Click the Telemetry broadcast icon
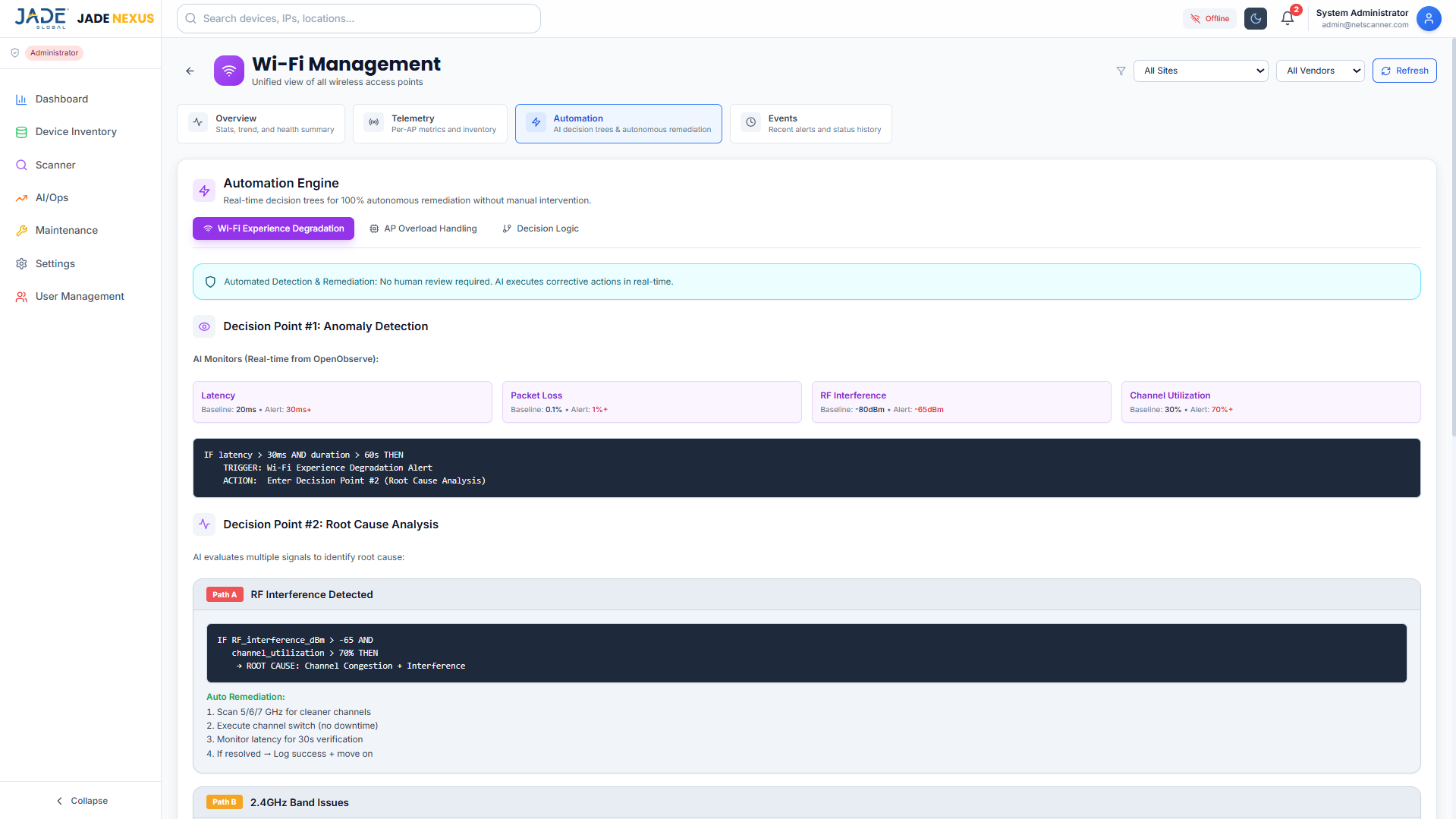Viewport: 1456px width, 819px height. click(374, 121)
